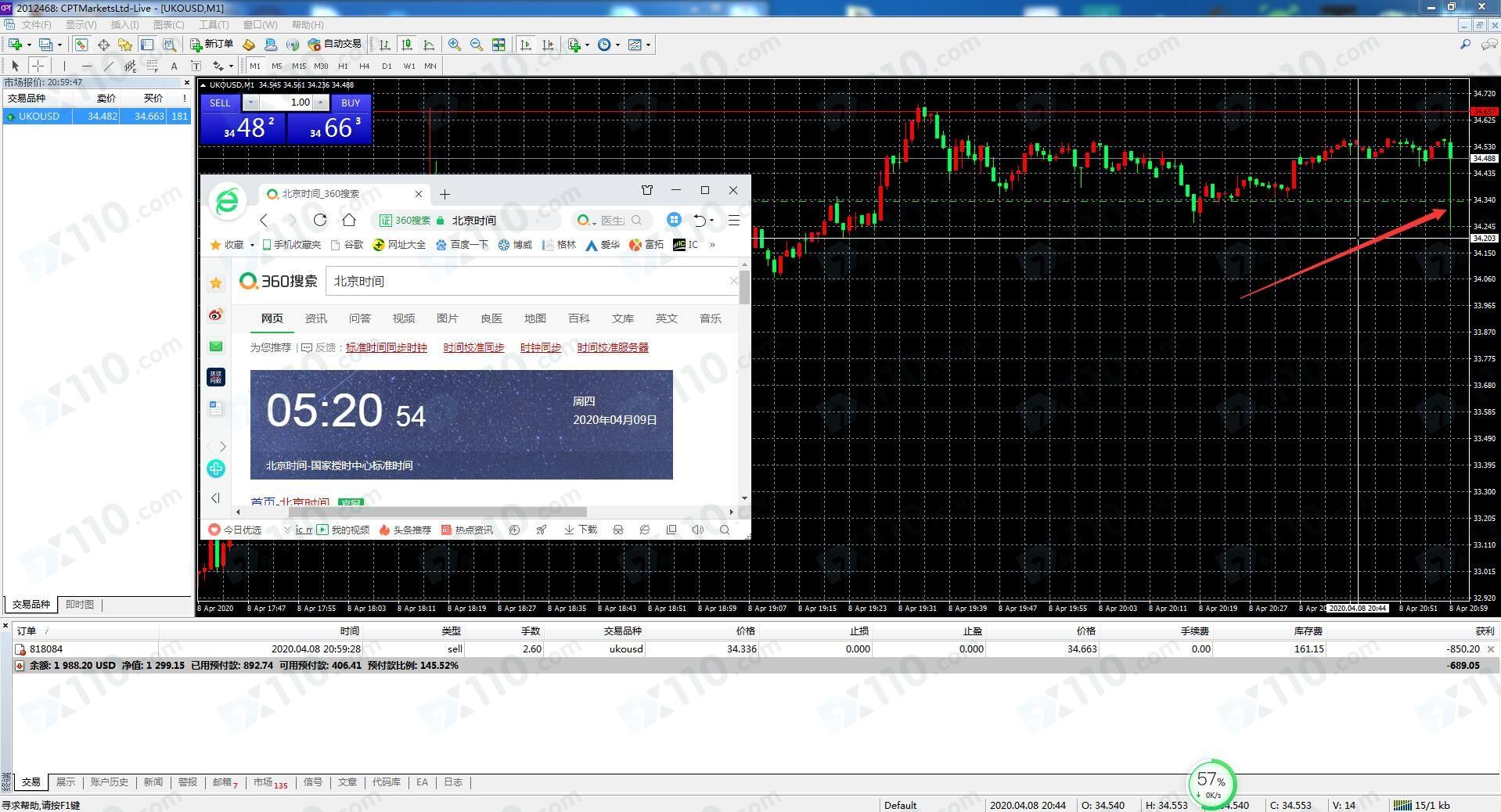Switch timeframe to M15
1501x812 pixels.
(x=299, y=66)
